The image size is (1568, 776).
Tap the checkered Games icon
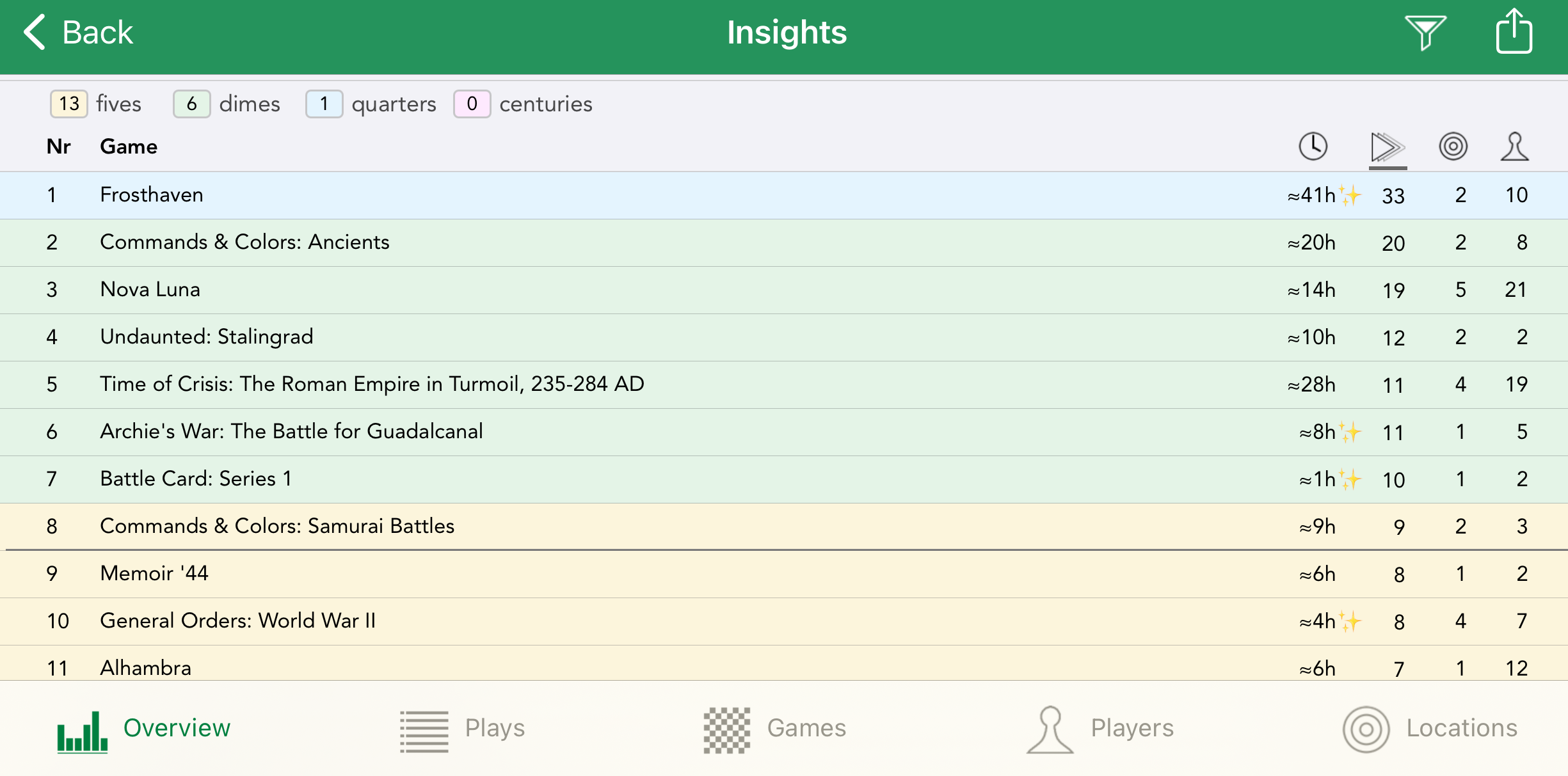[x=726, y=729]
